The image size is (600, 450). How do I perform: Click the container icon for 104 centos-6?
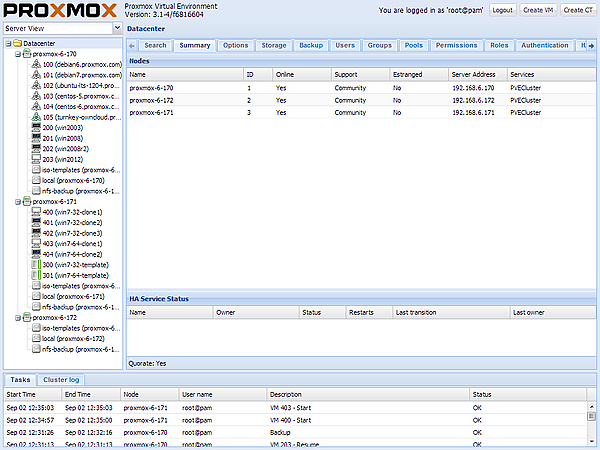tap(36, 106)
